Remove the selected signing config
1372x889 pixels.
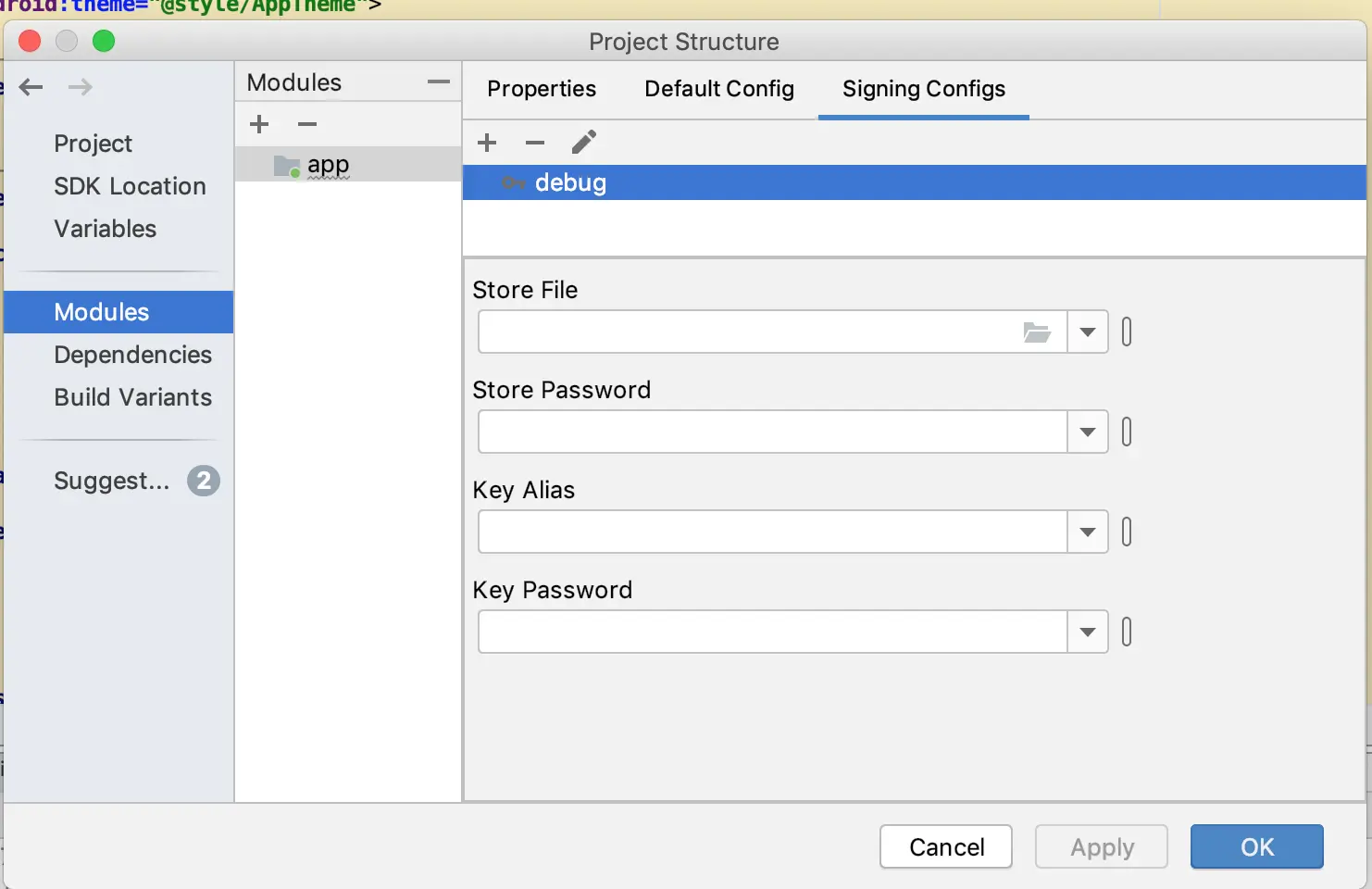click(535, 143)
